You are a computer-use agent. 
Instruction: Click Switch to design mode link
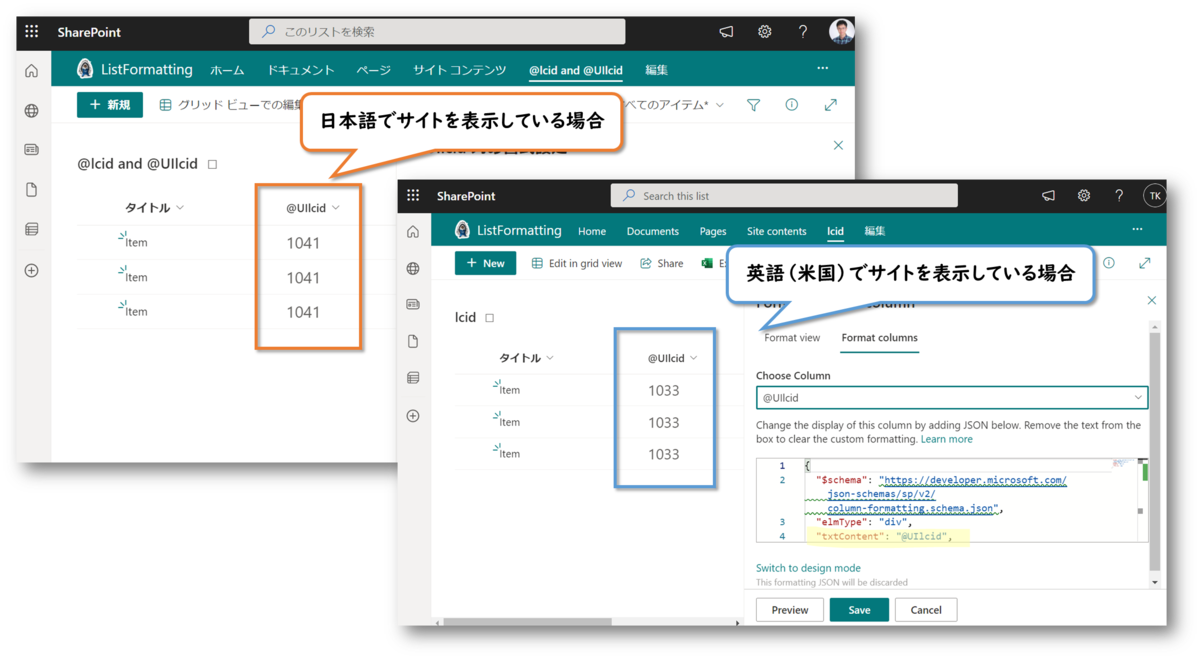coord(808,568)
